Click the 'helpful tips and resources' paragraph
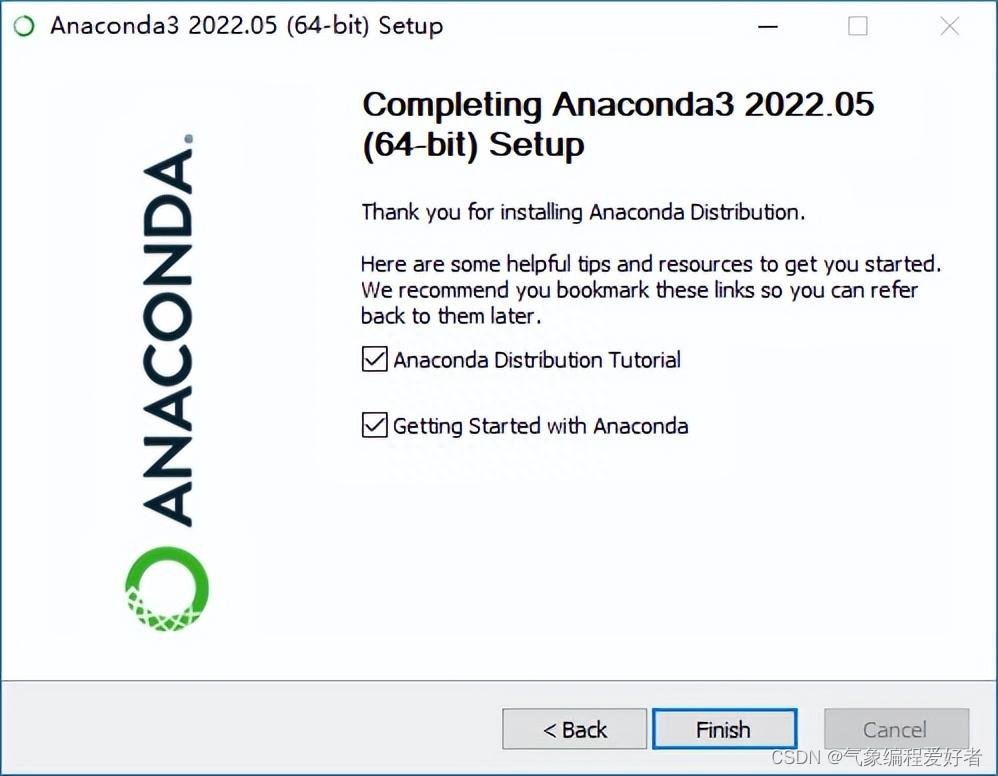998x776 pixels. (651, 290)
